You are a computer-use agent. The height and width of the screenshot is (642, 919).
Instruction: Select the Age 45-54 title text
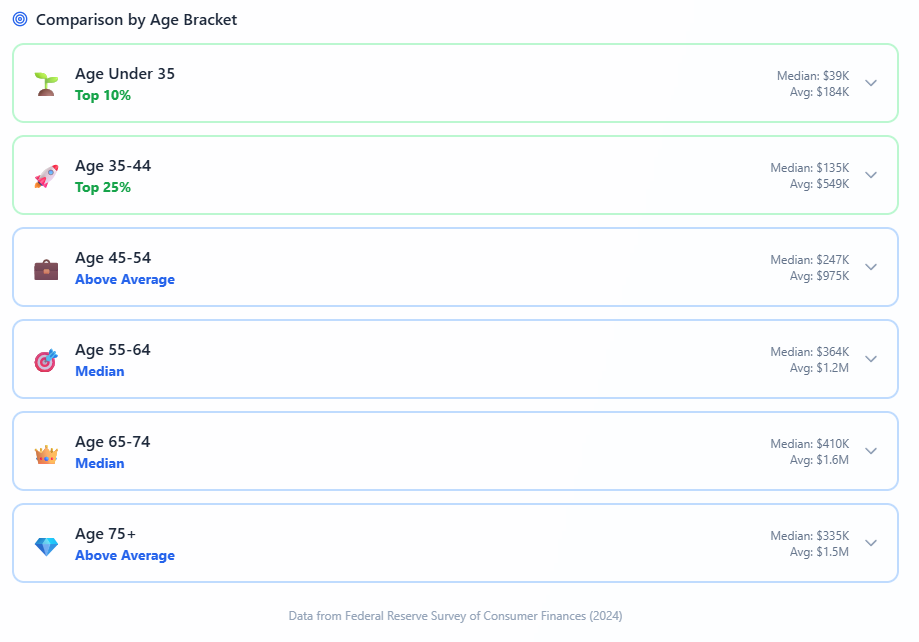tap(113, 258)
